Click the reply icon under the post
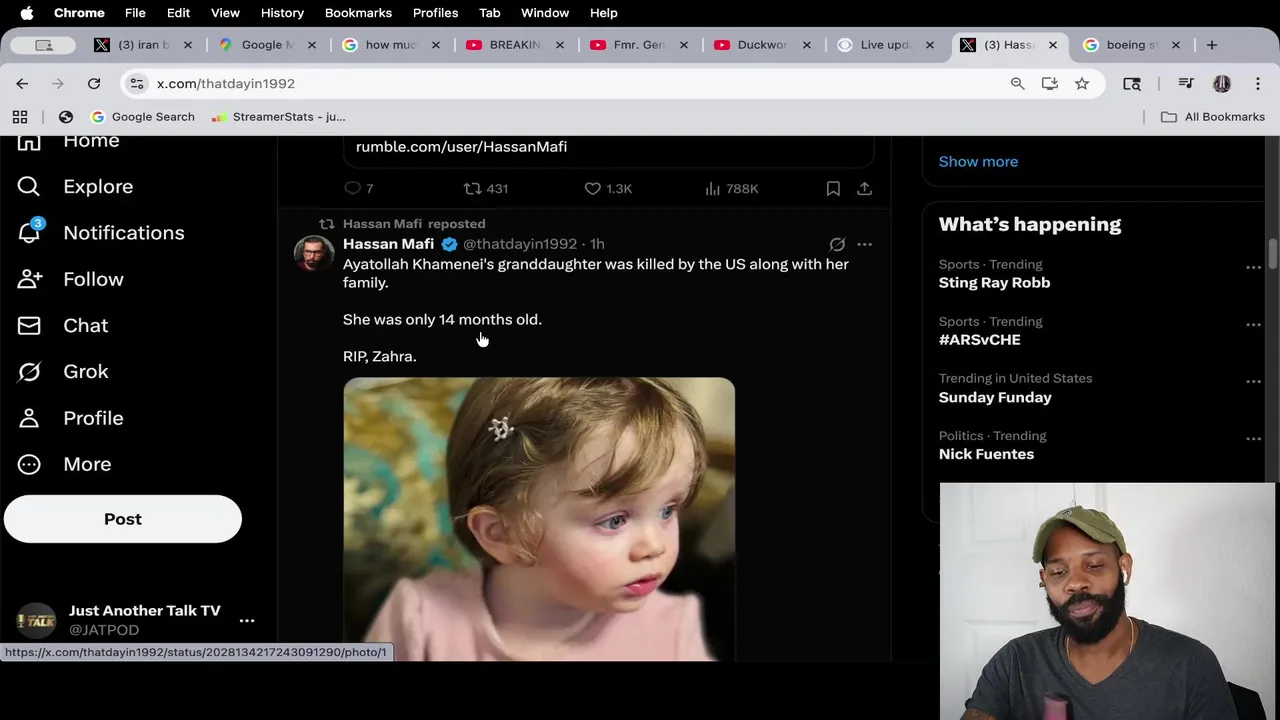The height and width of the screenshot is (720, 1280). 353,188
